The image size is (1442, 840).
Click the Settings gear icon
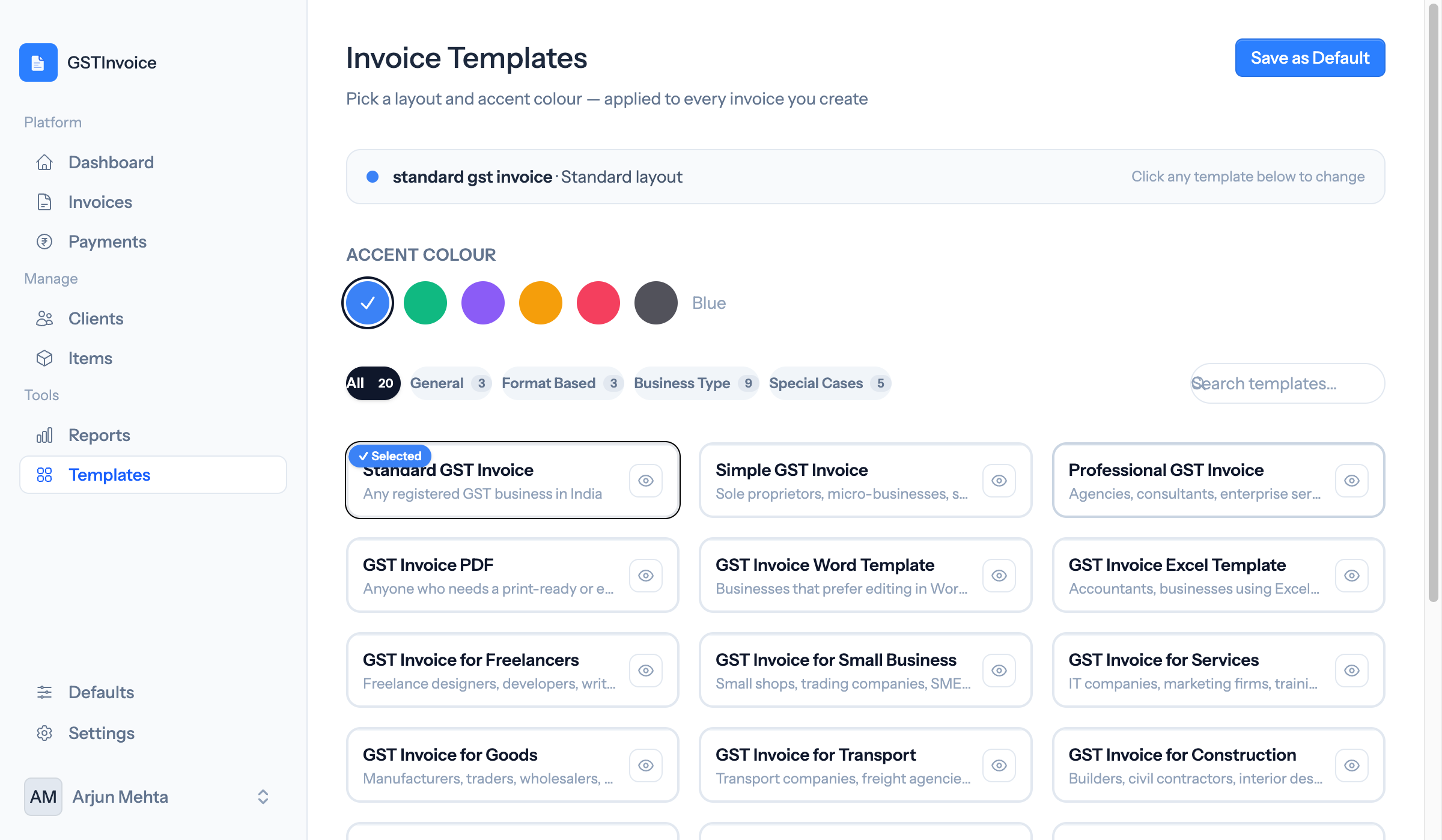click(44, 733)
